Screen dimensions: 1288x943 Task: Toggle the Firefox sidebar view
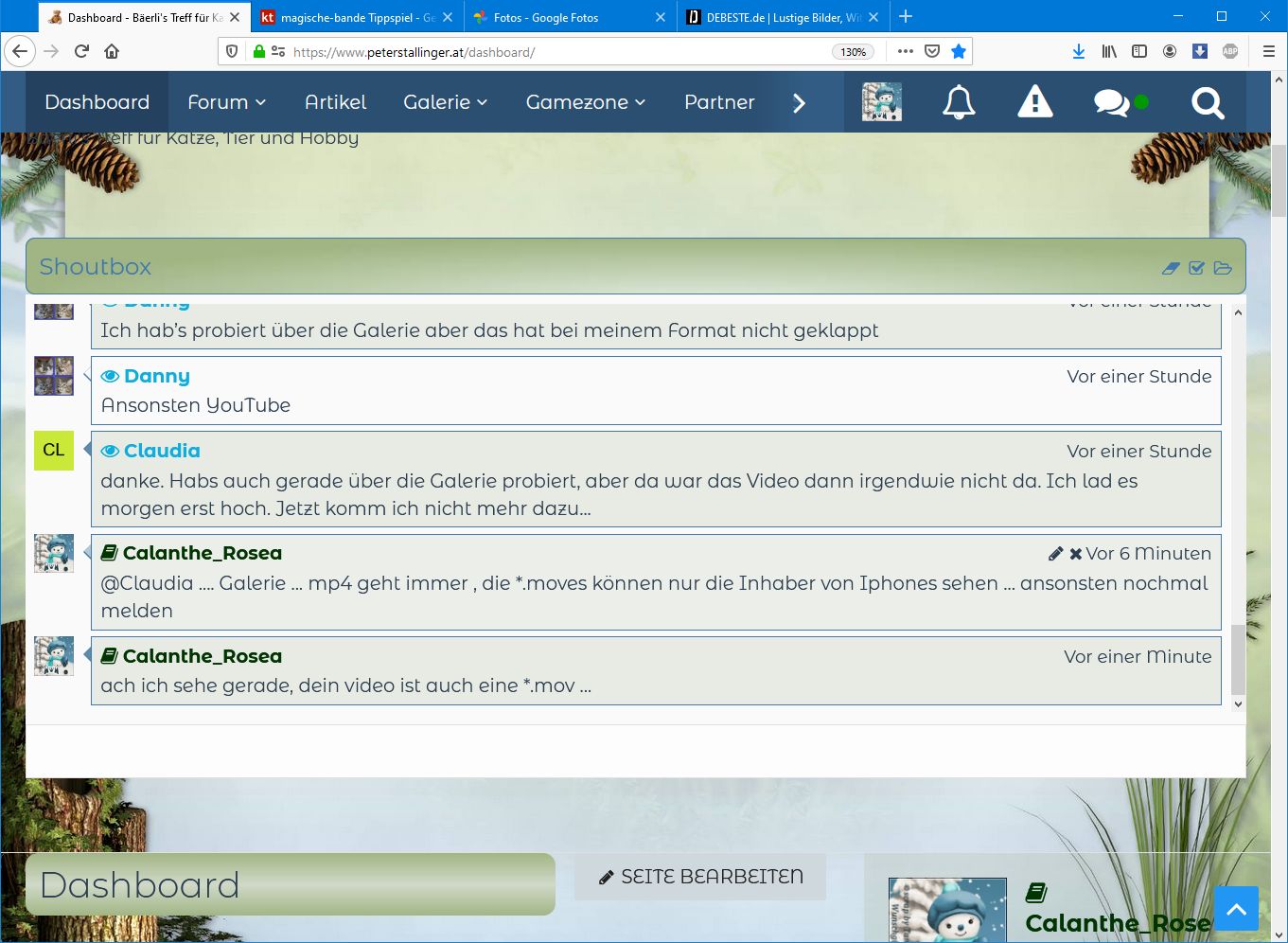[x=1139, y=51]
